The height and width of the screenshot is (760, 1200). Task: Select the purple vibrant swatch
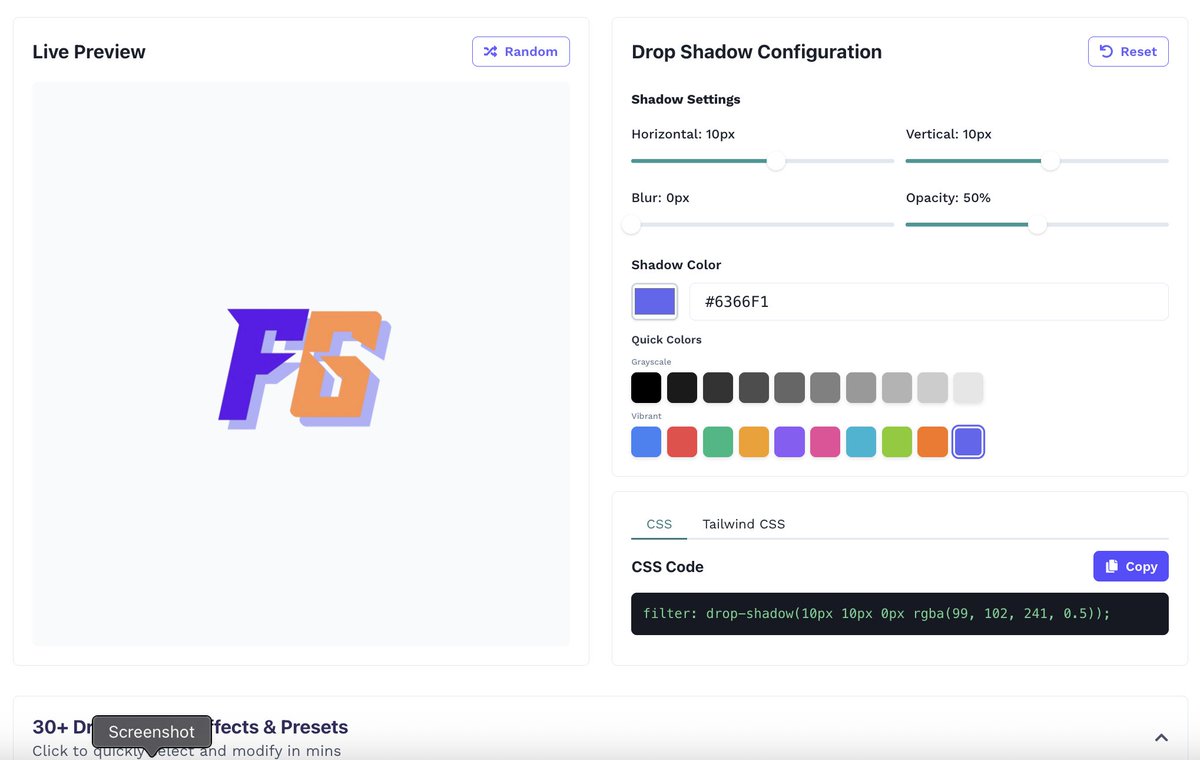pyautogui.click(x=790, y=442)
